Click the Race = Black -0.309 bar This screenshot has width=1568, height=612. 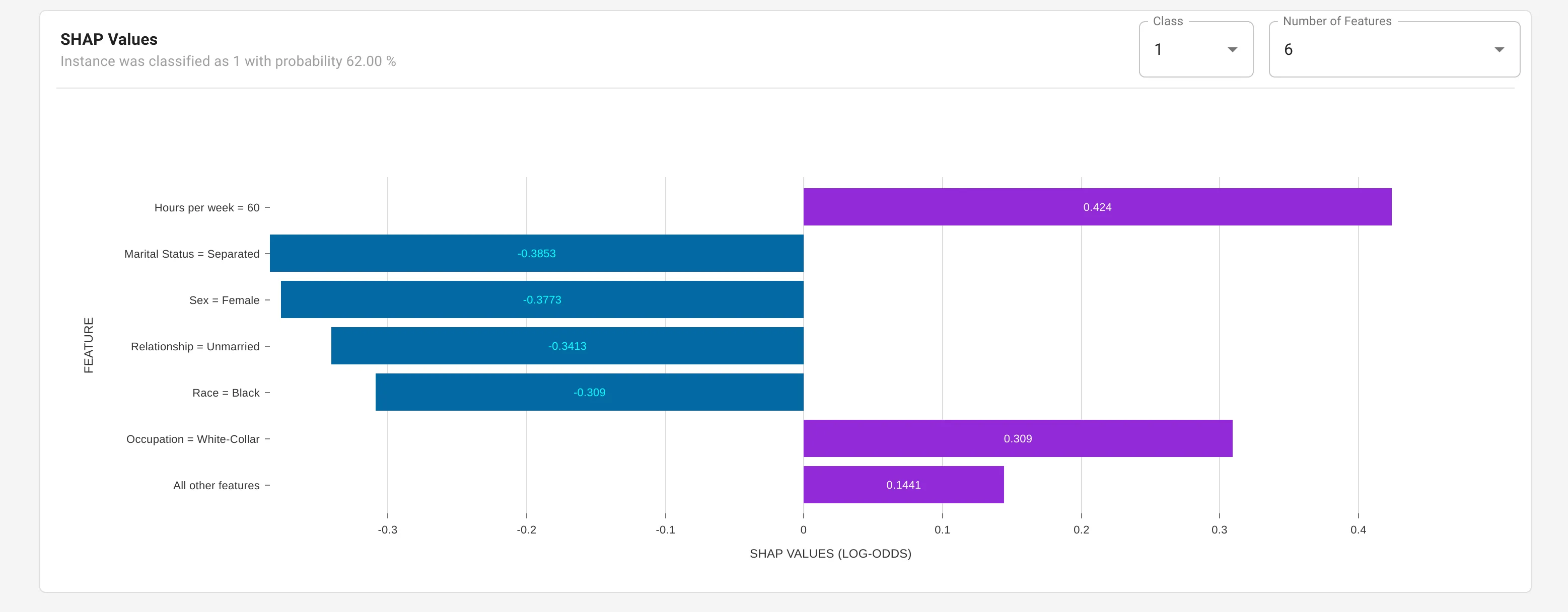pos(589,392)
